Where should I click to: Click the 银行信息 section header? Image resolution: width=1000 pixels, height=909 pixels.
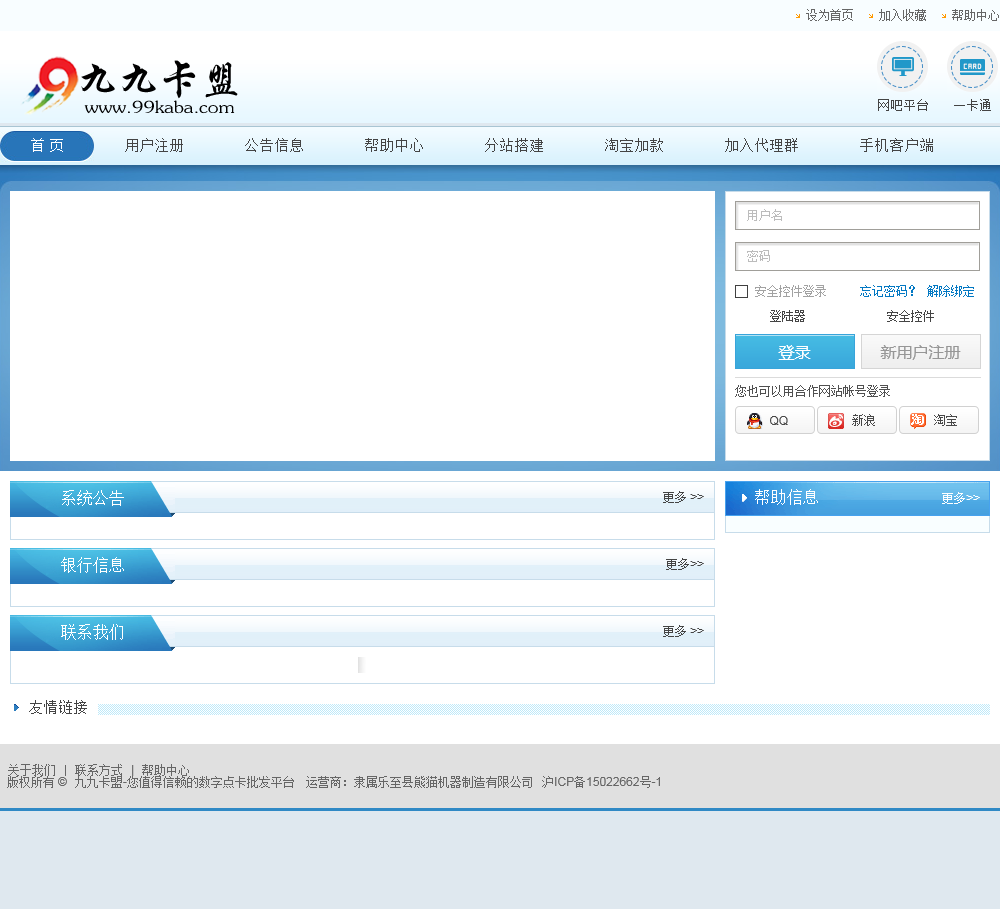coord(92,565)
